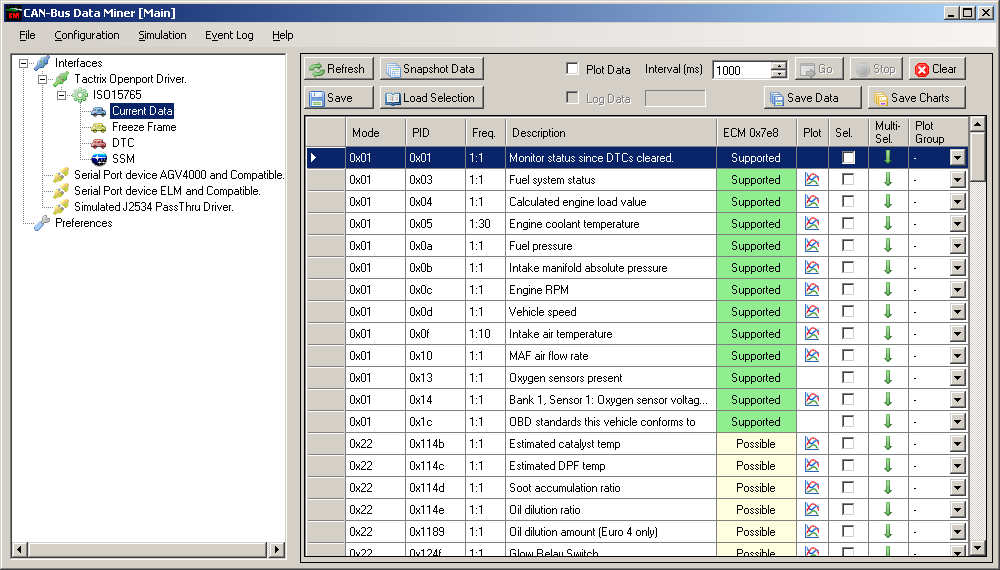This screenshot has width=1000, height=570.
Task: Open the Help menu
Action: pos(283,35)
